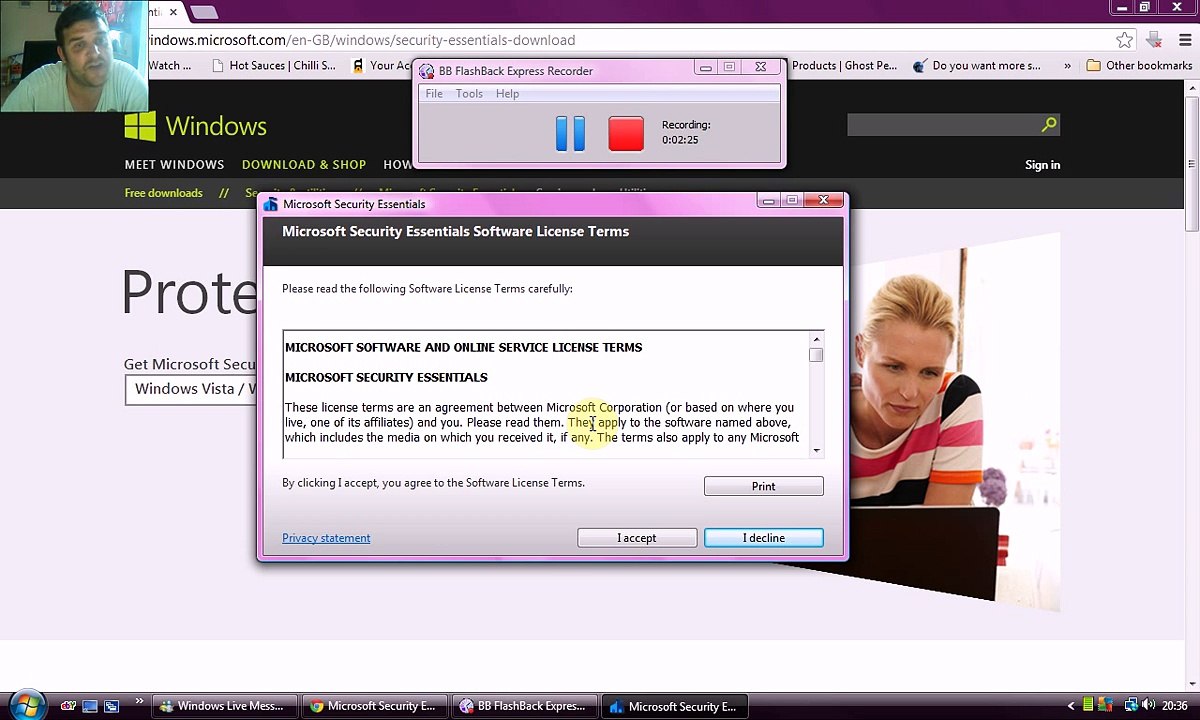Viewport: 1200px width, 720px height.
Task: Open the File menu in FlashBack Recorder
Action: tap(434, 93)
